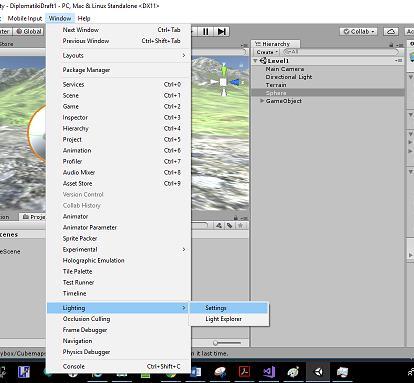
Task: Open Package Manager from menu
Action: pos(119,70)
